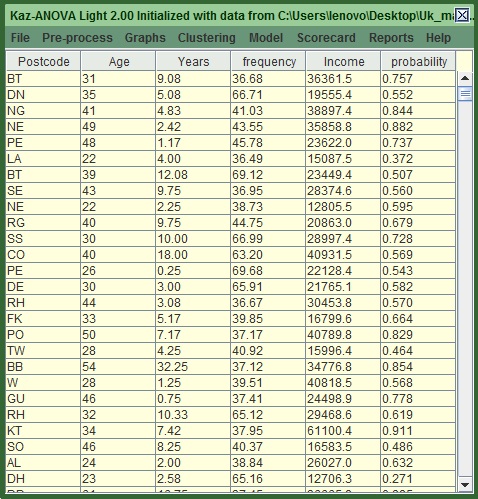Select the PO postcode cell
Screen dimensions: 478x499
click(x=43, y=335)
